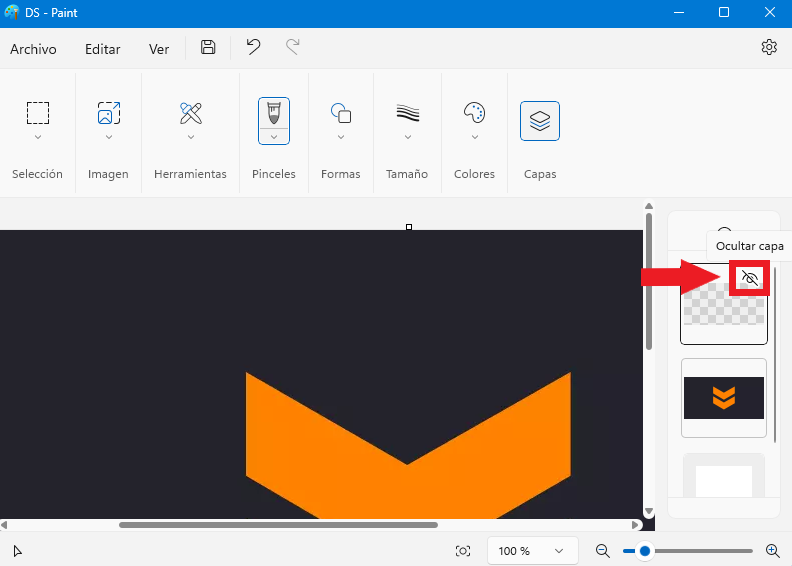Expand the Imagen dropdown arrow
The width and height of the screenshot is (792, 566).
pos(109,137)
